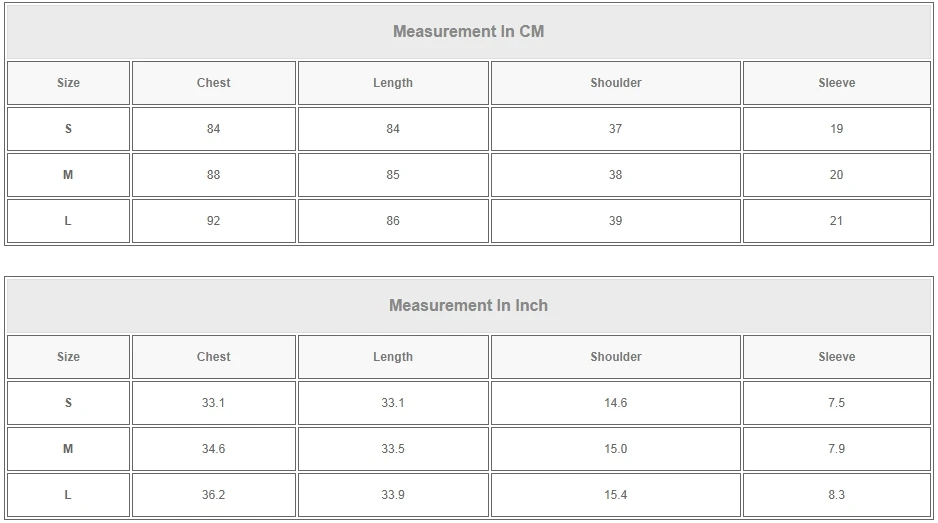The image size is (938, 523).
Task: Click the sleeve value 21 for size L
Action: pyautogui.click(x=836, y=221)
